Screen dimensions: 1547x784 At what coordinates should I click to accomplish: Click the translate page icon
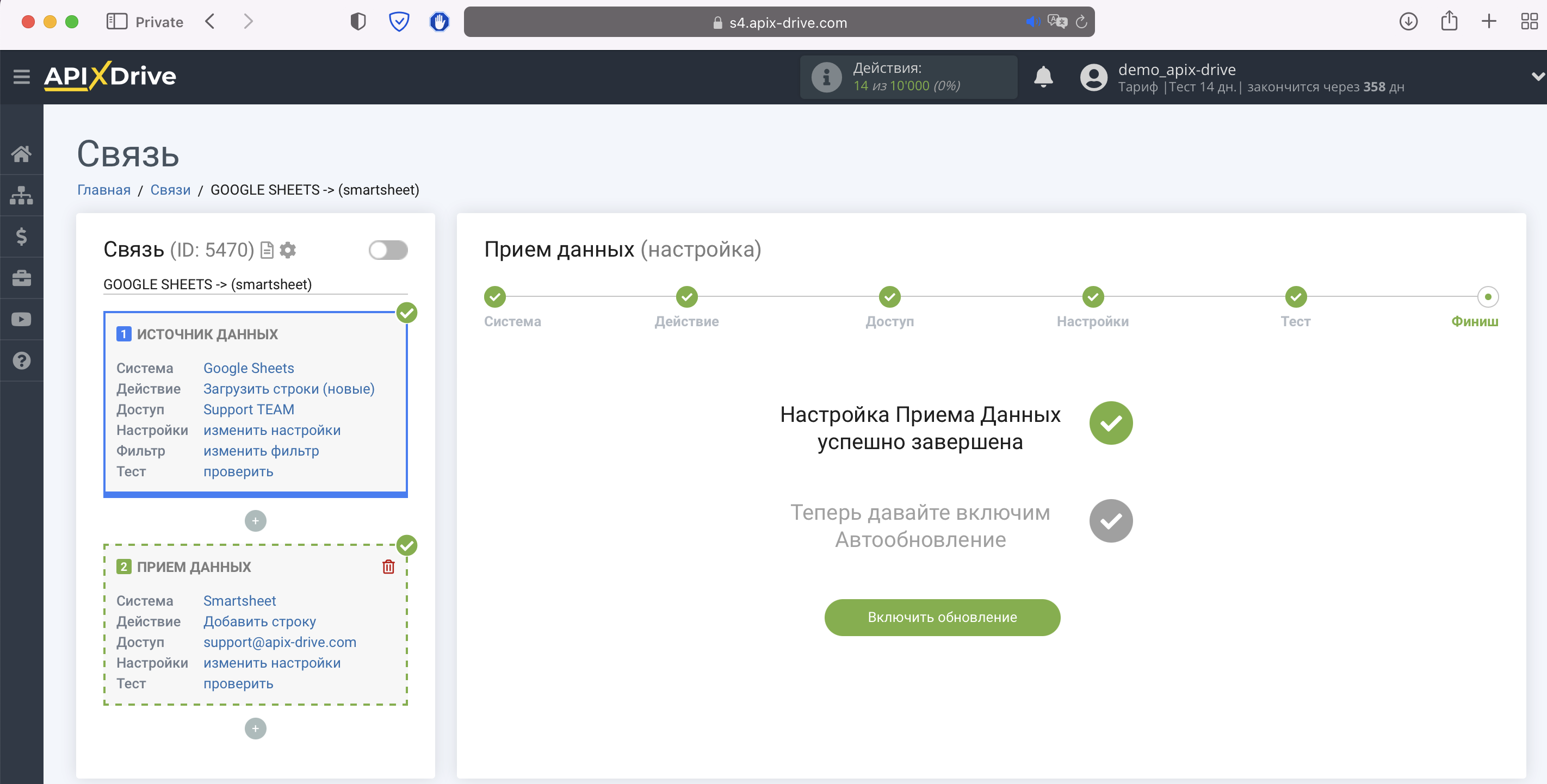tap(1057, 22)
